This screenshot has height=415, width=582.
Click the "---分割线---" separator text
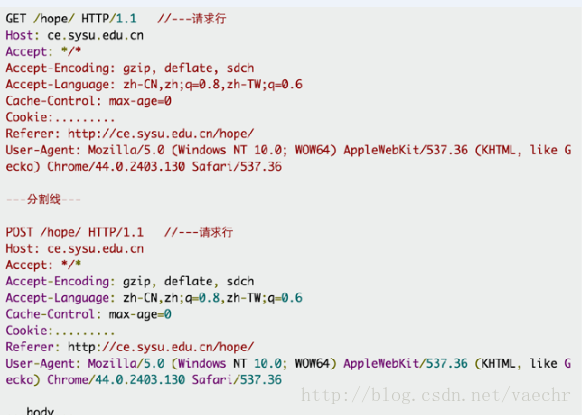pyautogui.click(x=43, y=199)
